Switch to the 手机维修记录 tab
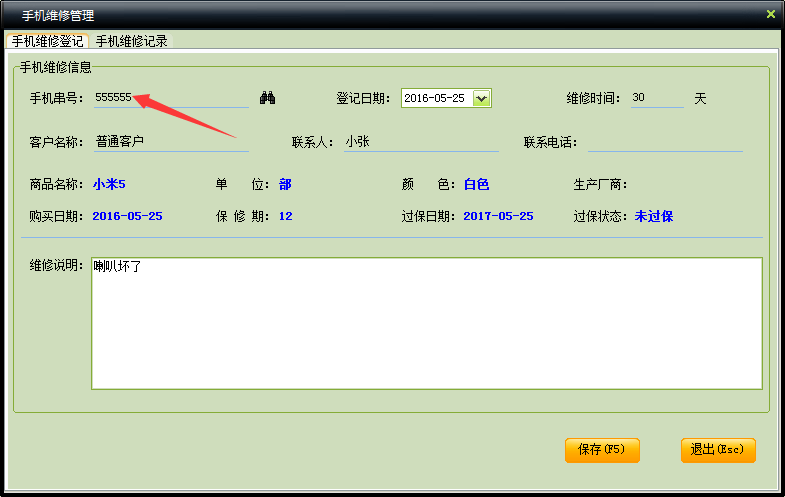 pos(132,41)
